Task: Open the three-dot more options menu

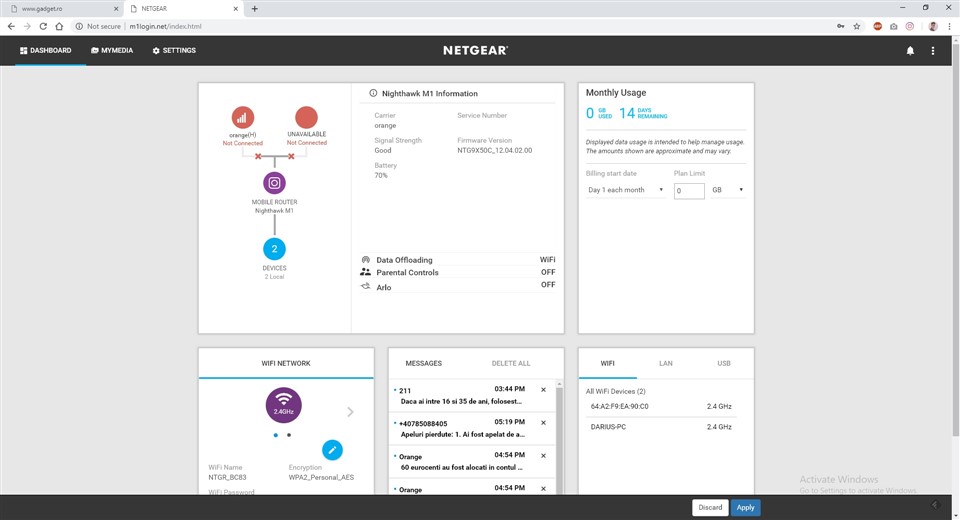Action: 933,51
